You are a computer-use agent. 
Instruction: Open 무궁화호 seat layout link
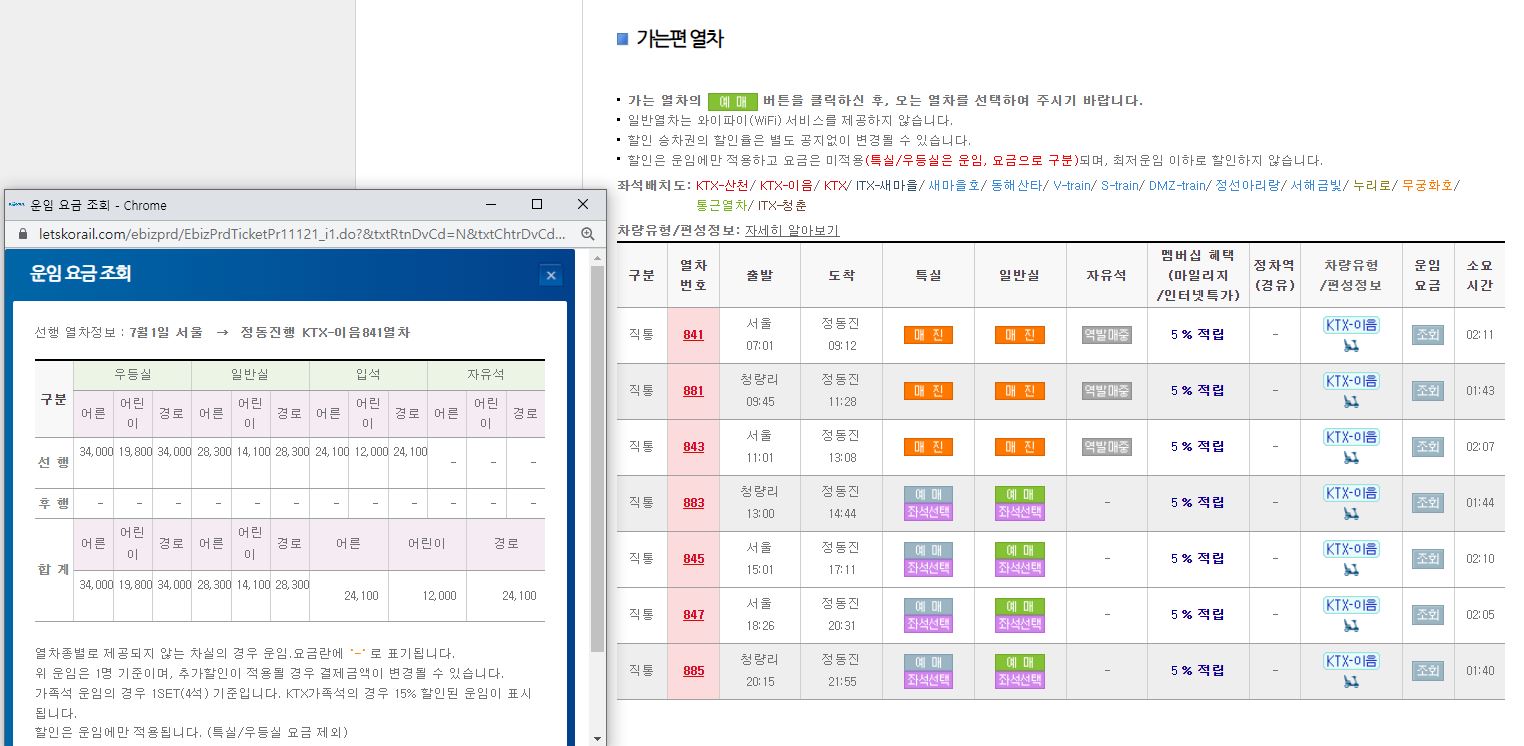[1427, 185]
